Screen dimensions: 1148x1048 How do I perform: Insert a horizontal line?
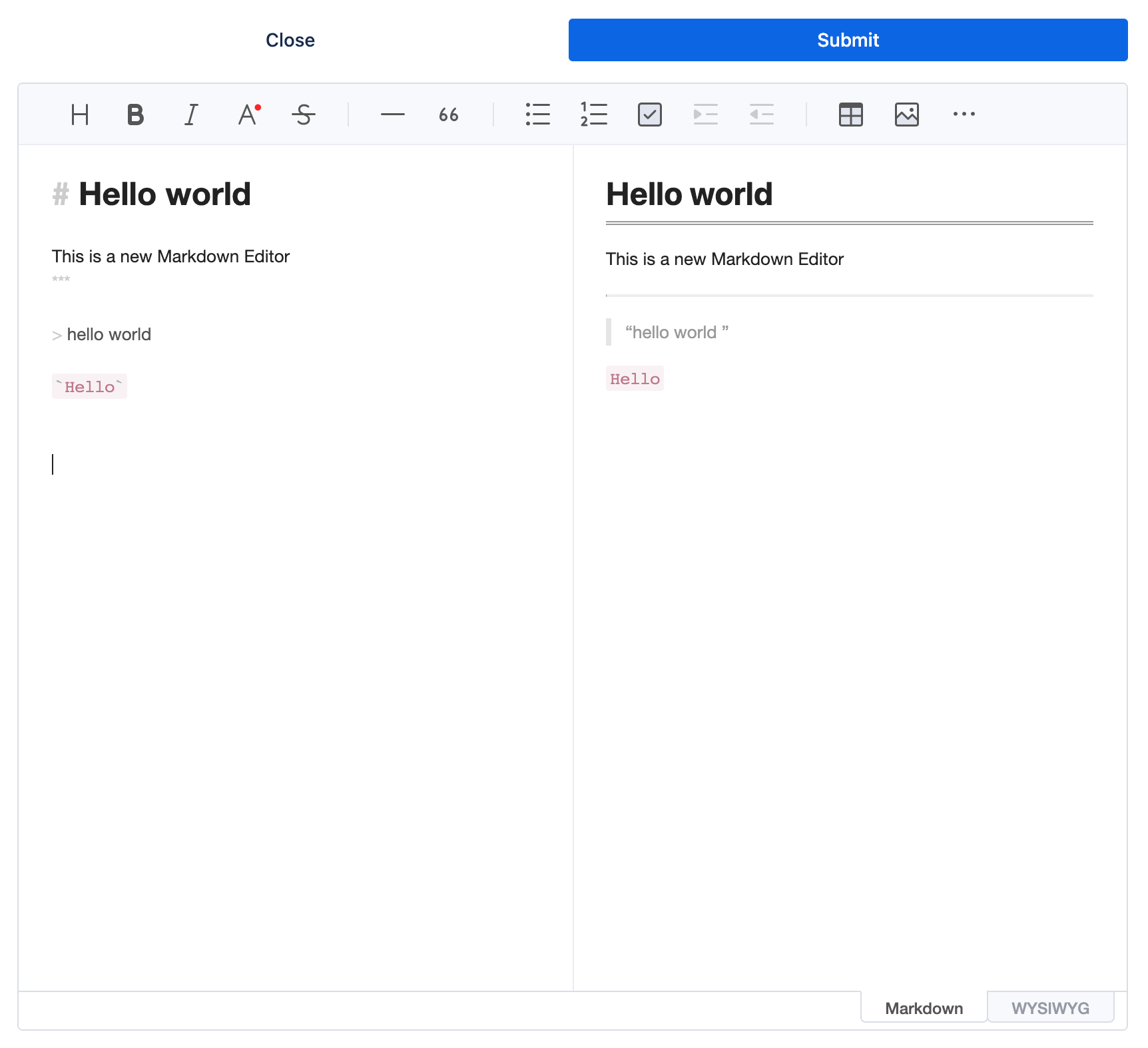click(x=393, y=115)
